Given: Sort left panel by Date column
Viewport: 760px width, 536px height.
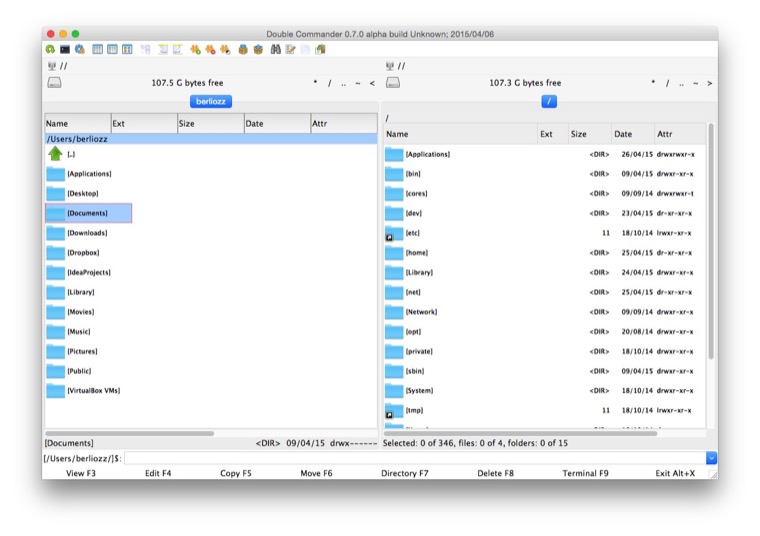Looking at the screenshot, I should pos(277,124).
